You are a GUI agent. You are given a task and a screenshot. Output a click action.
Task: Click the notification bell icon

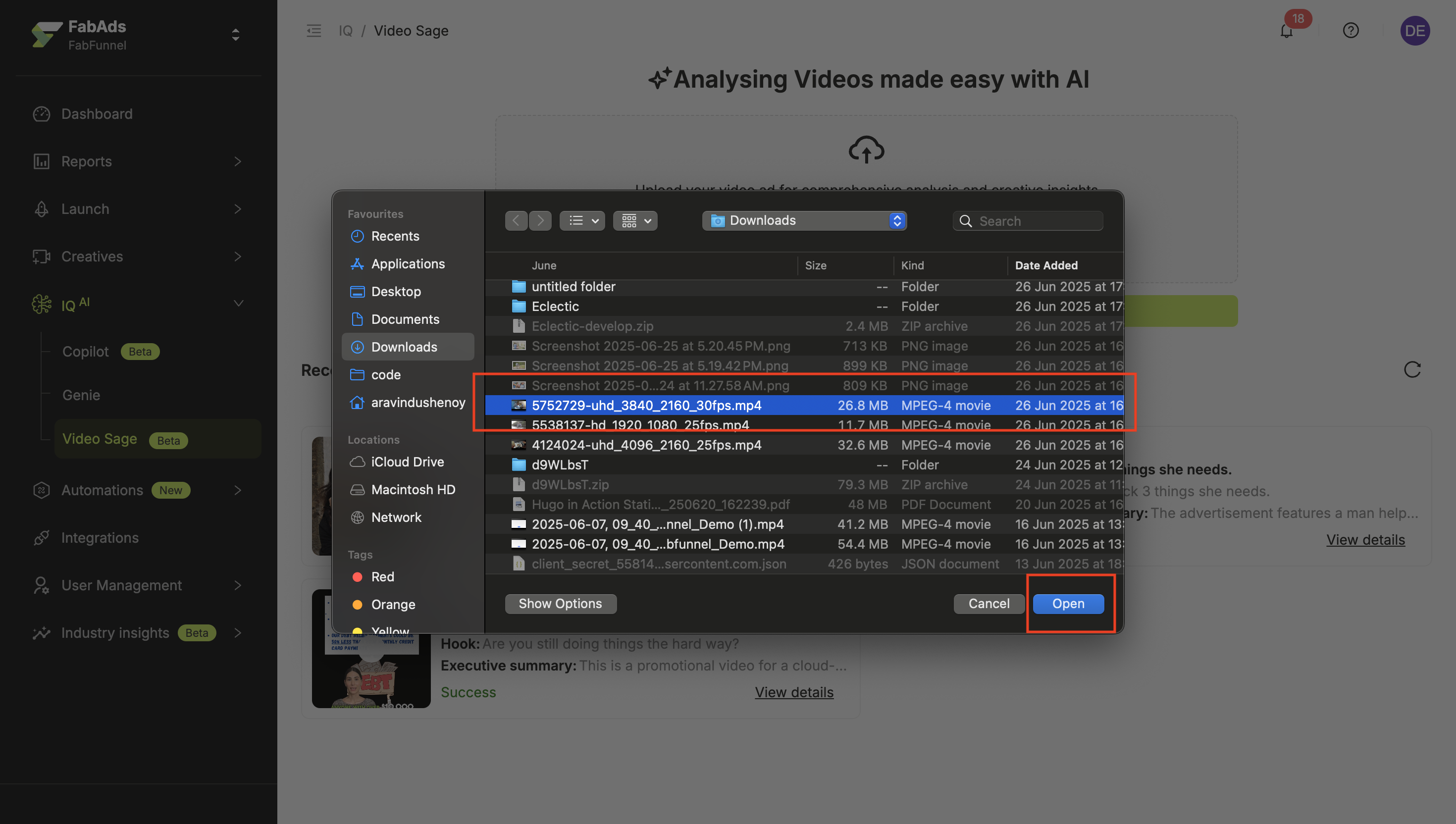[1286, 31]
